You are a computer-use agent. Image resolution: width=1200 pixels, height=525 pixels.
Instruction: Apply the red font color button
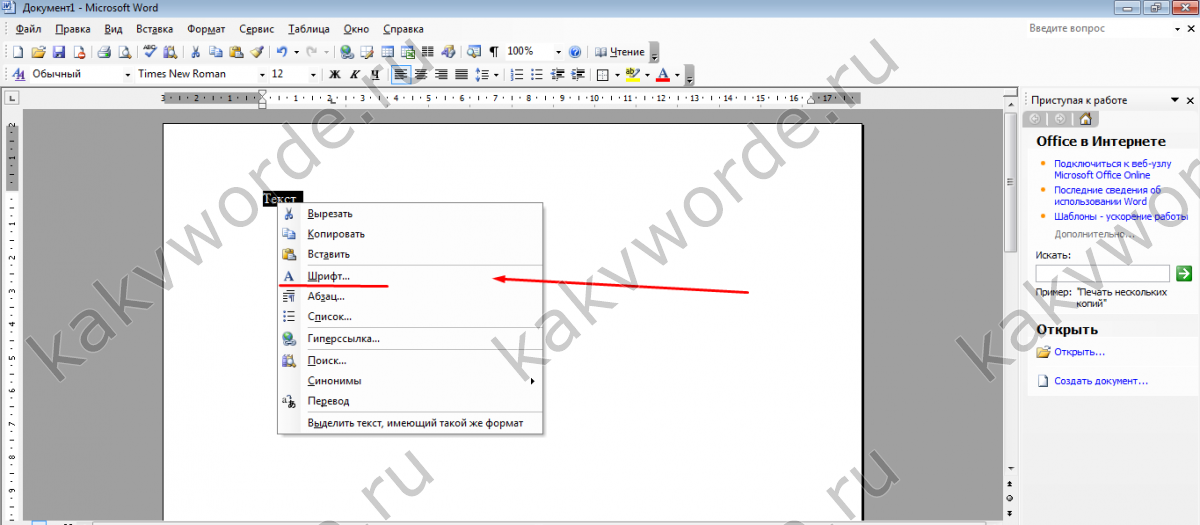[x=662, y=74]
